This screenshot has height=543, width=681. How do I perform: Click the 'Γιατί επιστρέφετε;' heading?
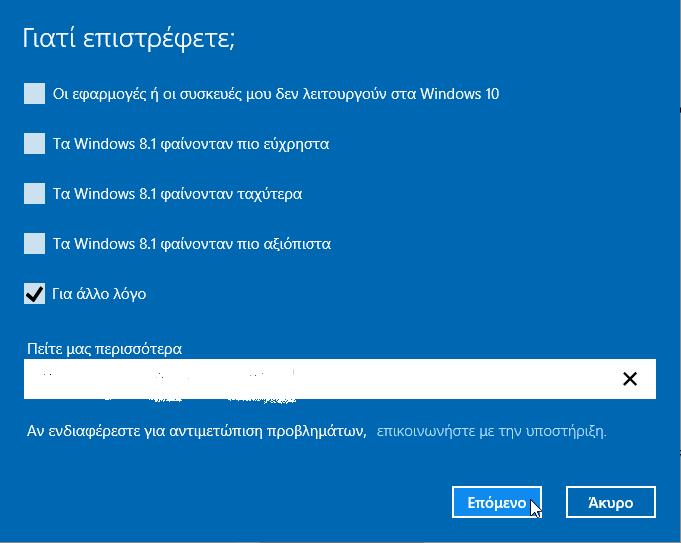pyautogui.click(x=128, y=40)
